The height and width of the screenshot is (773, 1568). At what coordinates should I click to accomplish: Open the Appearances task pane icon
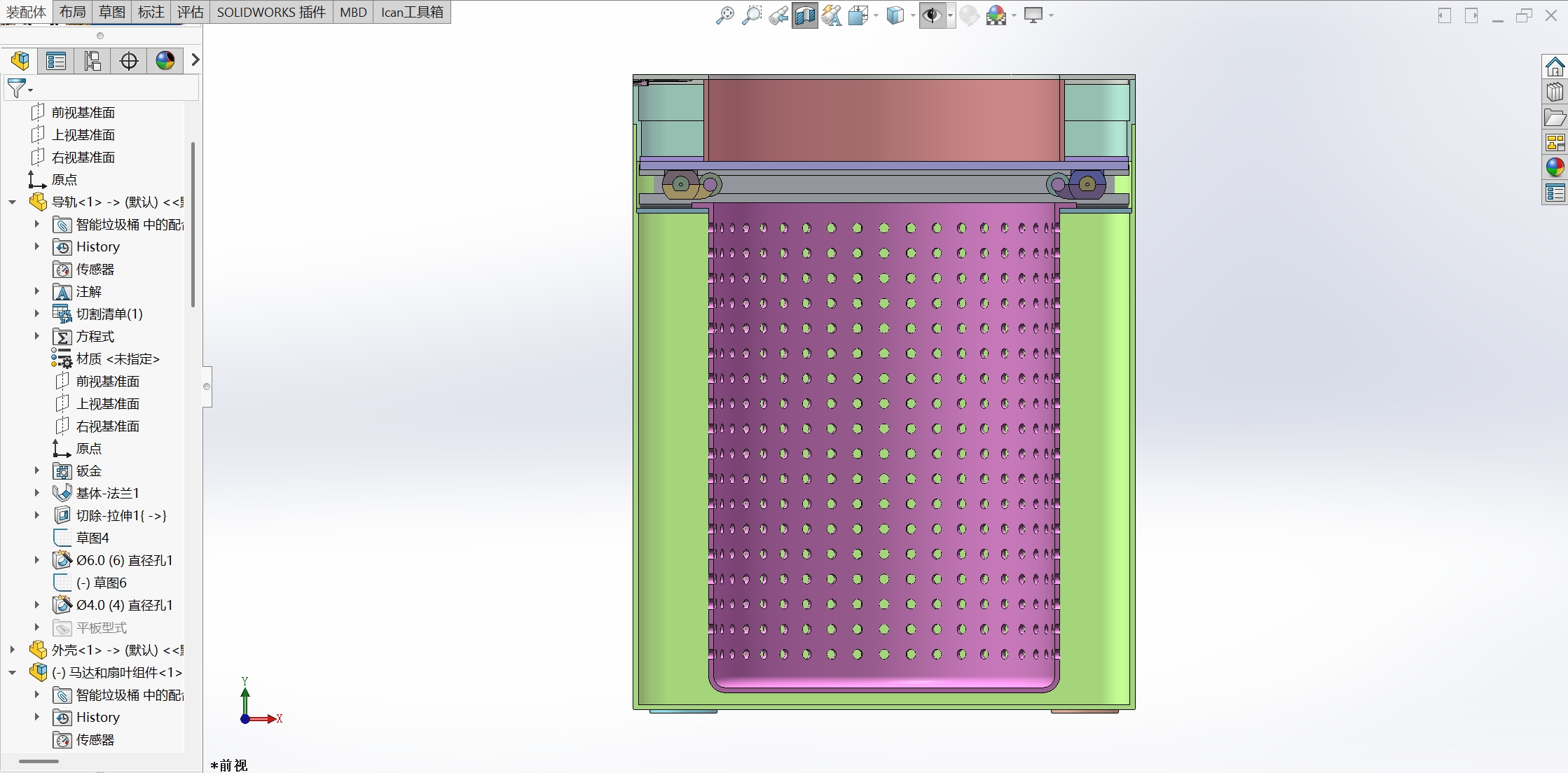click(x=1555, y=167)
